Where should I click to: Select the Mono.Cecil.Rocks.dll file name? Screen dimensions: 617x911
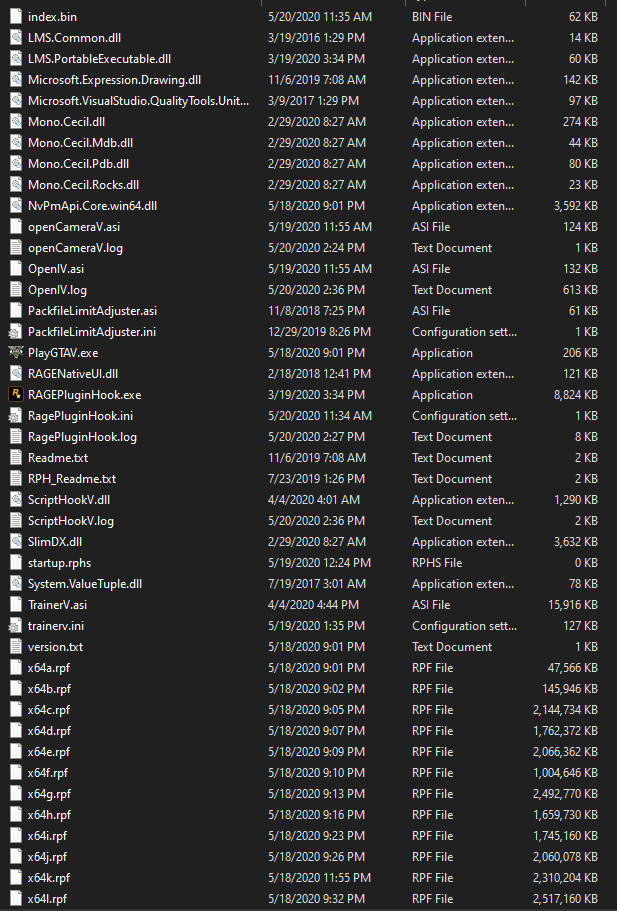point(84,185)
